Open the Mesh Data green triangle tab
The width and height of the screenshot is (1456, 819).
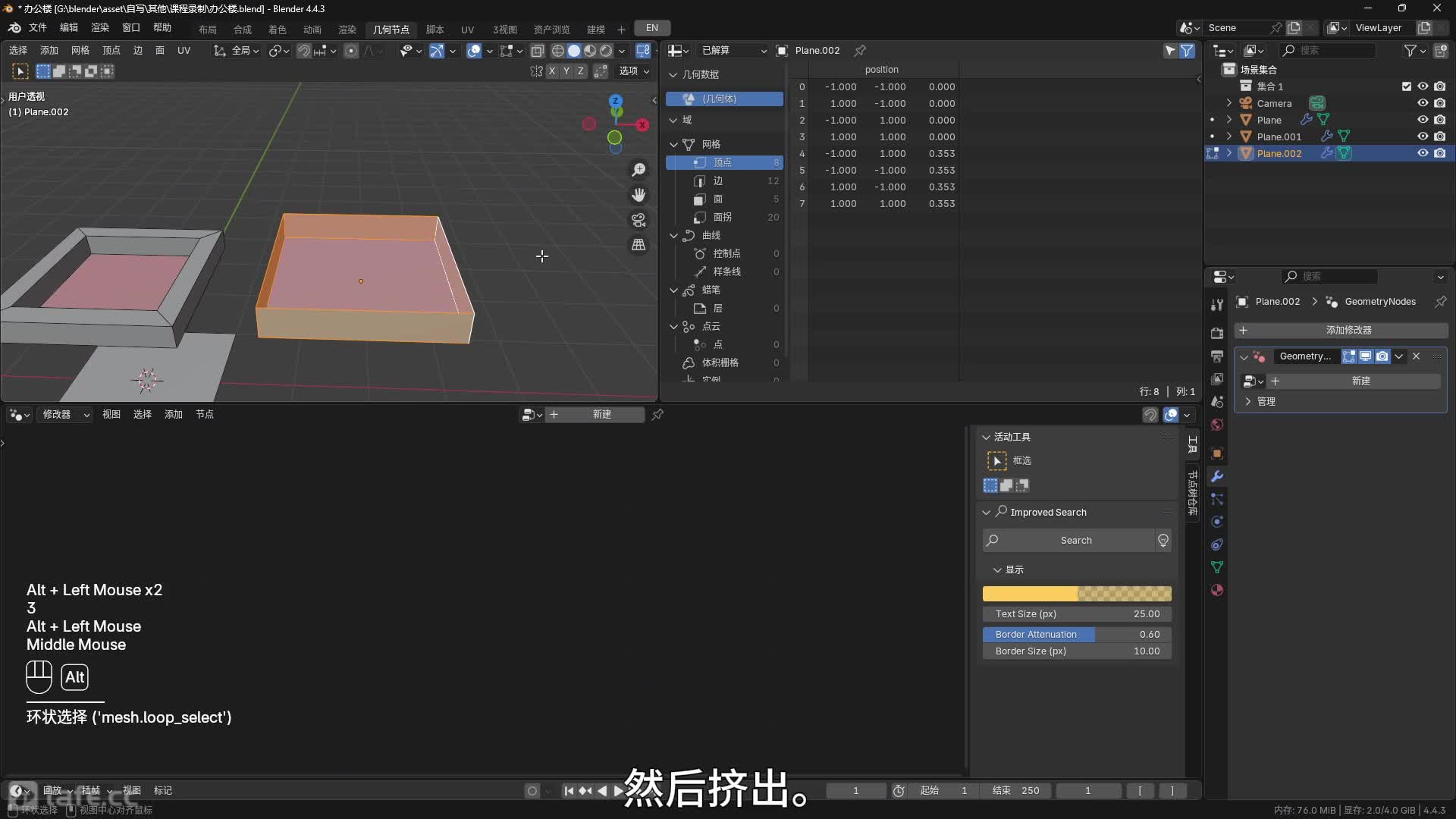coord(1217,567)
